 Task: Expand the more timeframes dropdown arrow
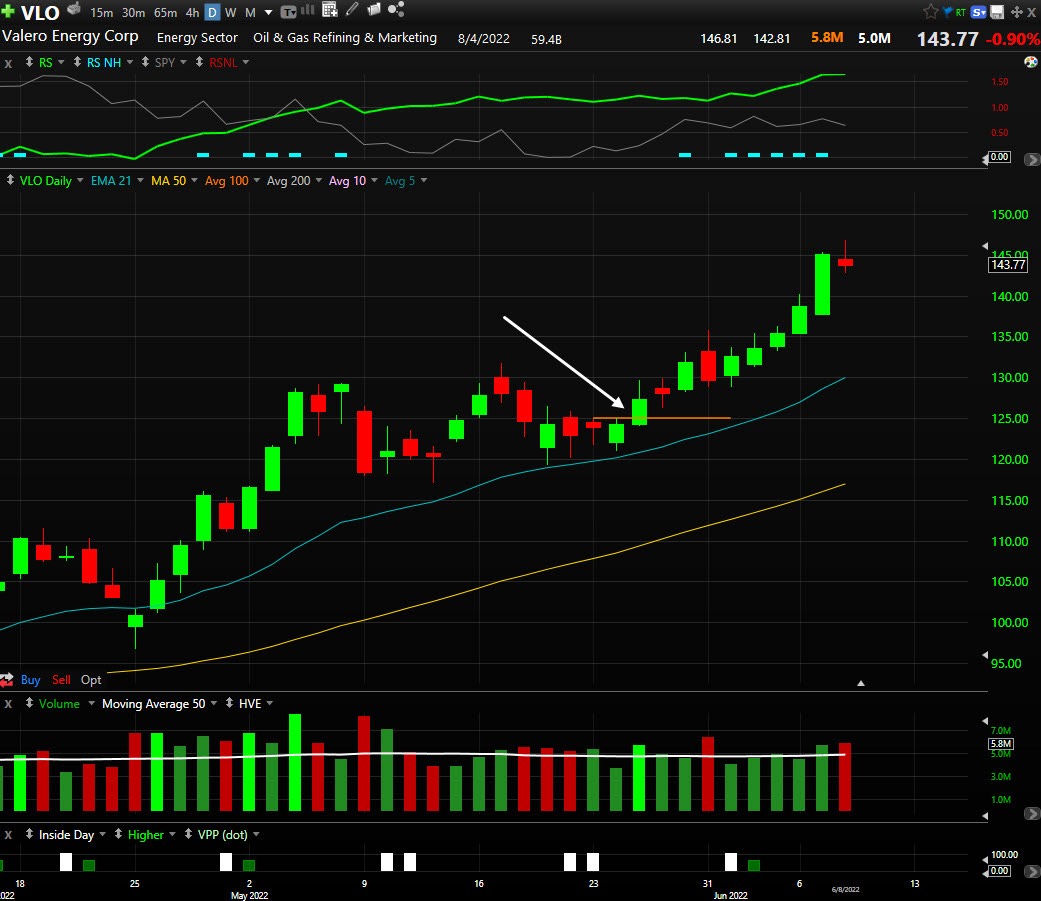click(268, 13)
